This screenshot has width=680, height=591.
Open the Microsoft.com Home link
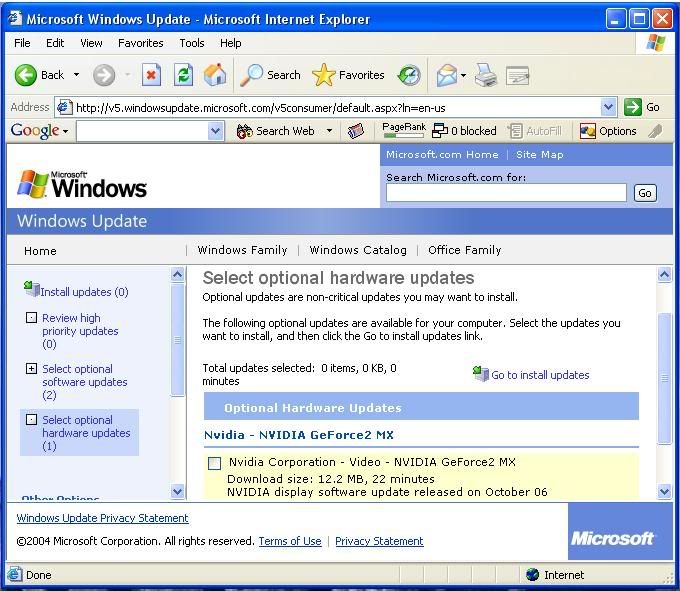[x=442, y=155]
